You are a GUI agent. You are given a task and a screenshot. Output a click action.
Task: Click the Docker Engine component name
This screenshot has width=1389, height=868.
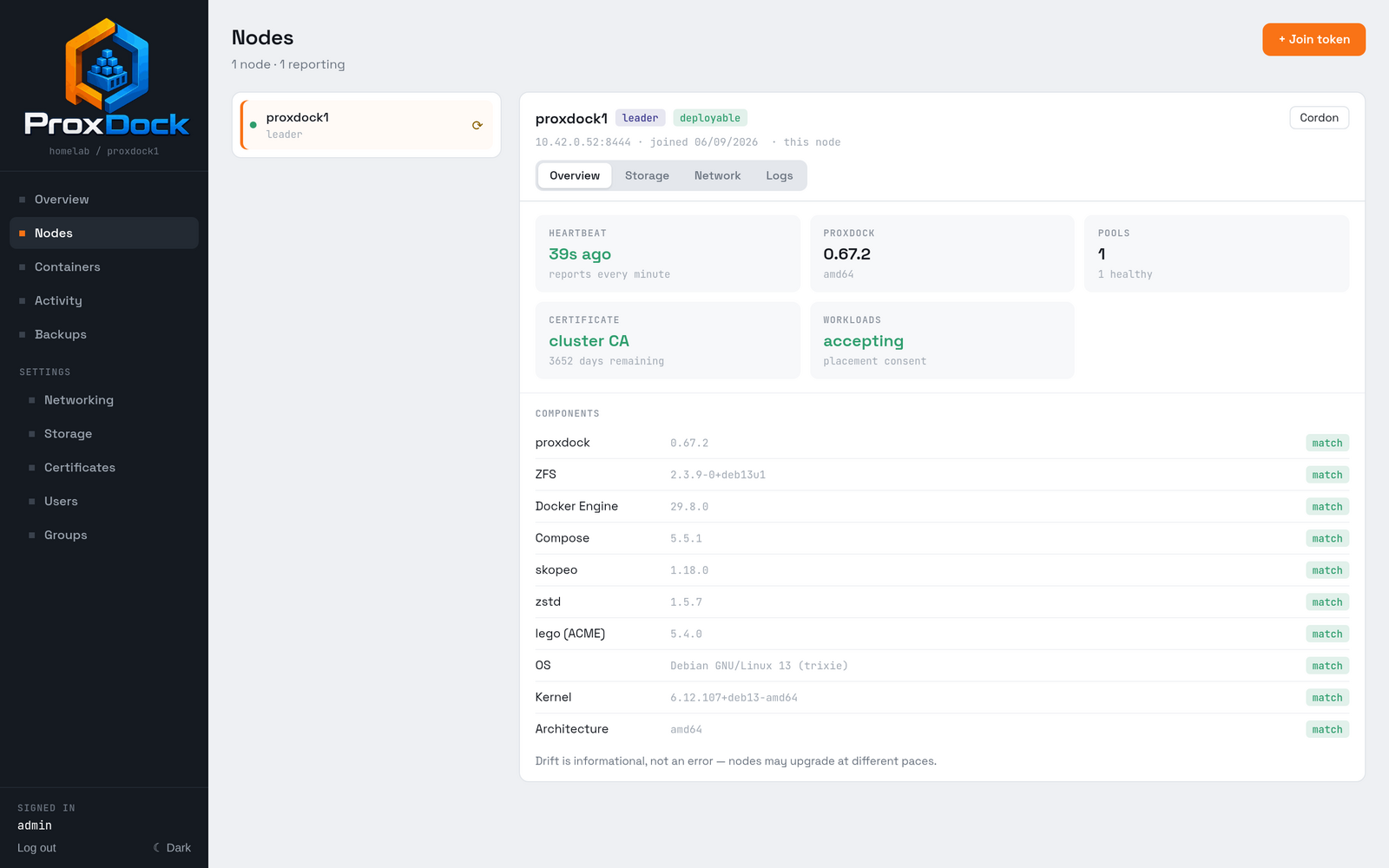[x=576, y=506]
